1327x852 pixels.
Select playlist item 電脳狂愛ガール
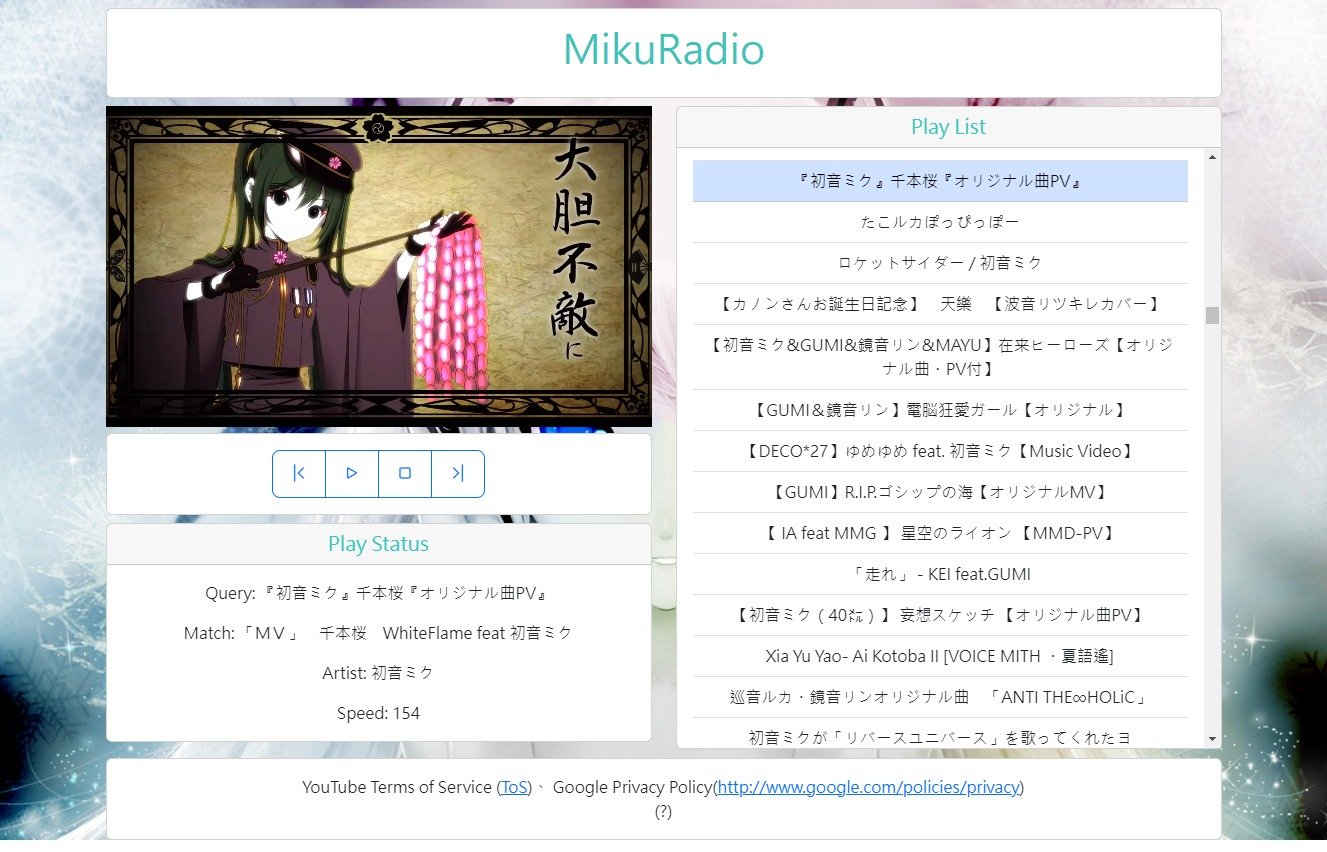click(940, 410)
